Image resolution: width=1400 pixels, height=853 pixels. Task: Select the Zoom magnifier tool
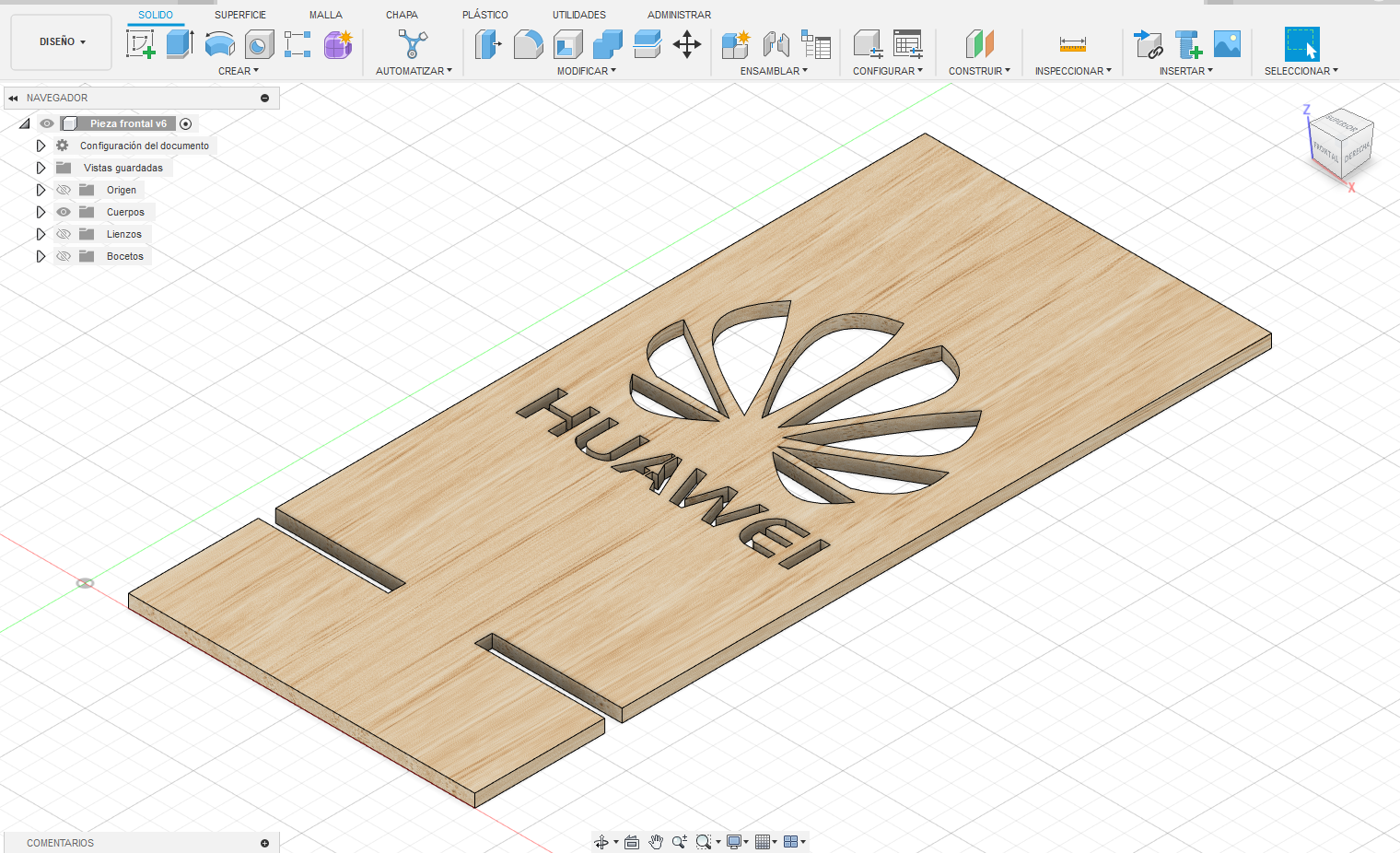680,842
